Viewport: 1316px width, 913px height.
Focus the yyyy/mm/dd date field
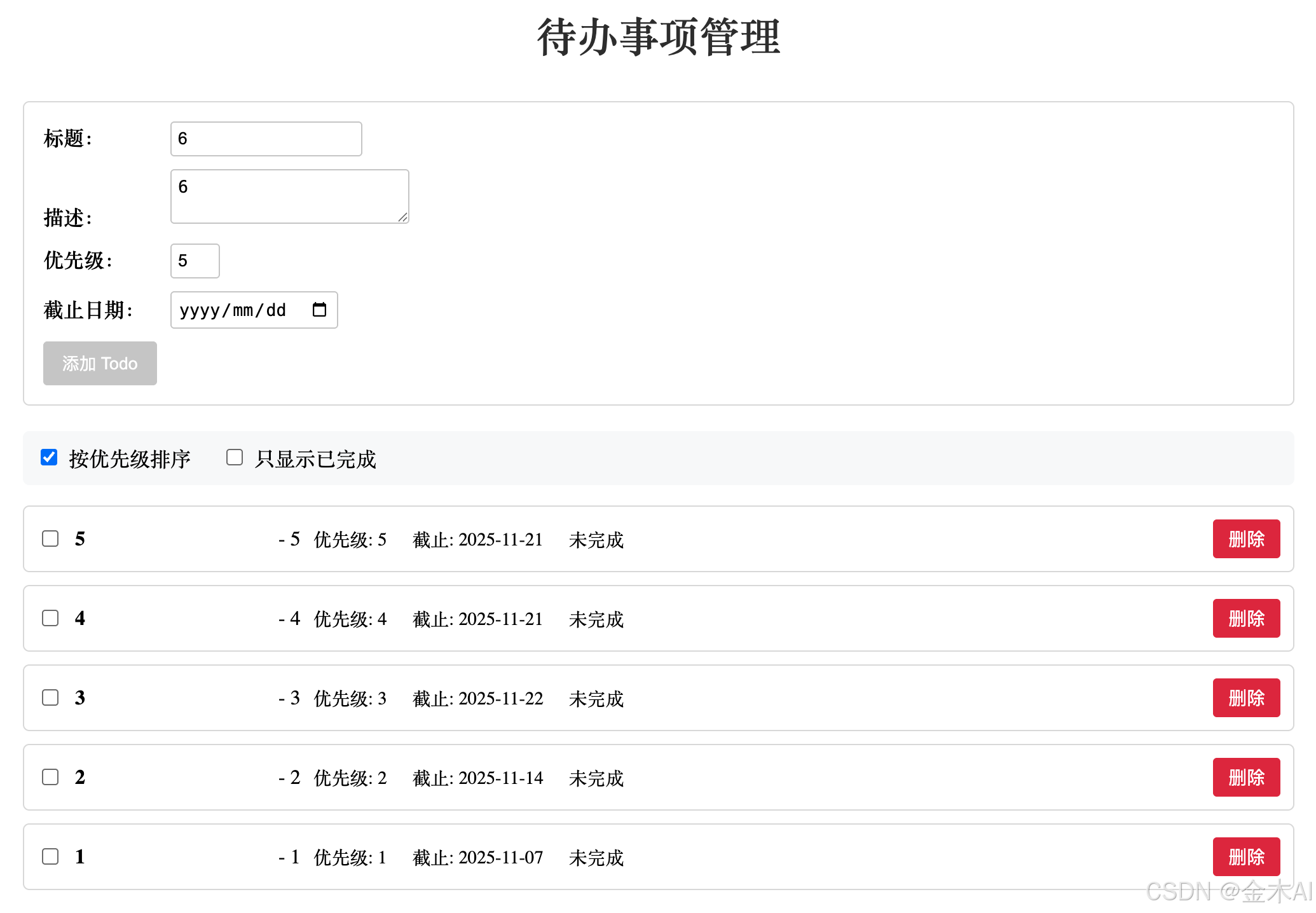[x=235, y=310]
